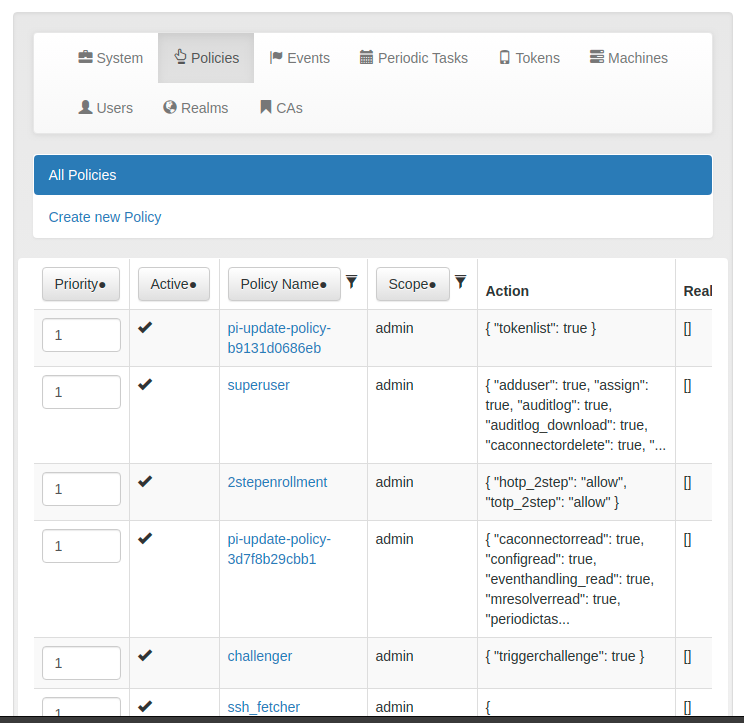
Task: Click the priority field of 2stepenrollment
Action: (x=81, y=489)
